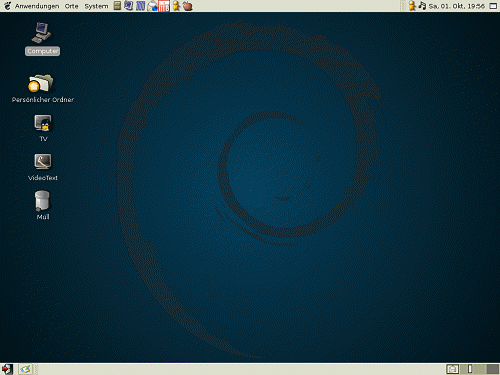Open the mail envelope panel launcher
The width and height of the screenshot is (500, 375).
point(152,6)
